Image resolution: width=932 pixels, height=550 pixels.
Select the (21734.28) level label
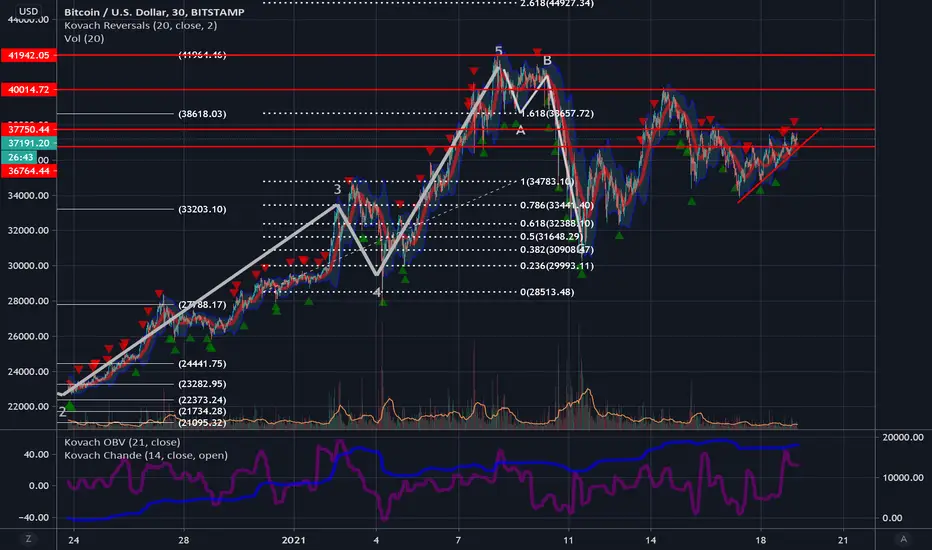pos(202,411)
